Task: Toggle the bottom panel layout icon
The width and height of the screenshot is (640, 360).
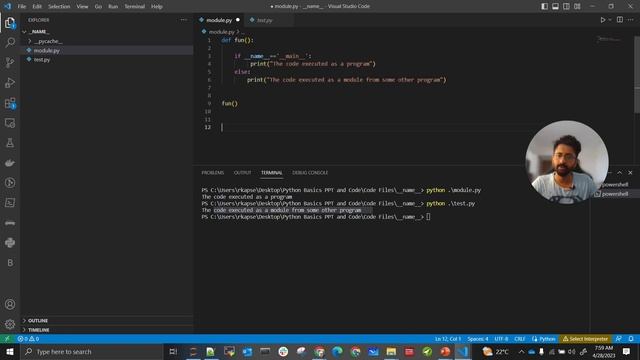Action: [x=556, y=6]
